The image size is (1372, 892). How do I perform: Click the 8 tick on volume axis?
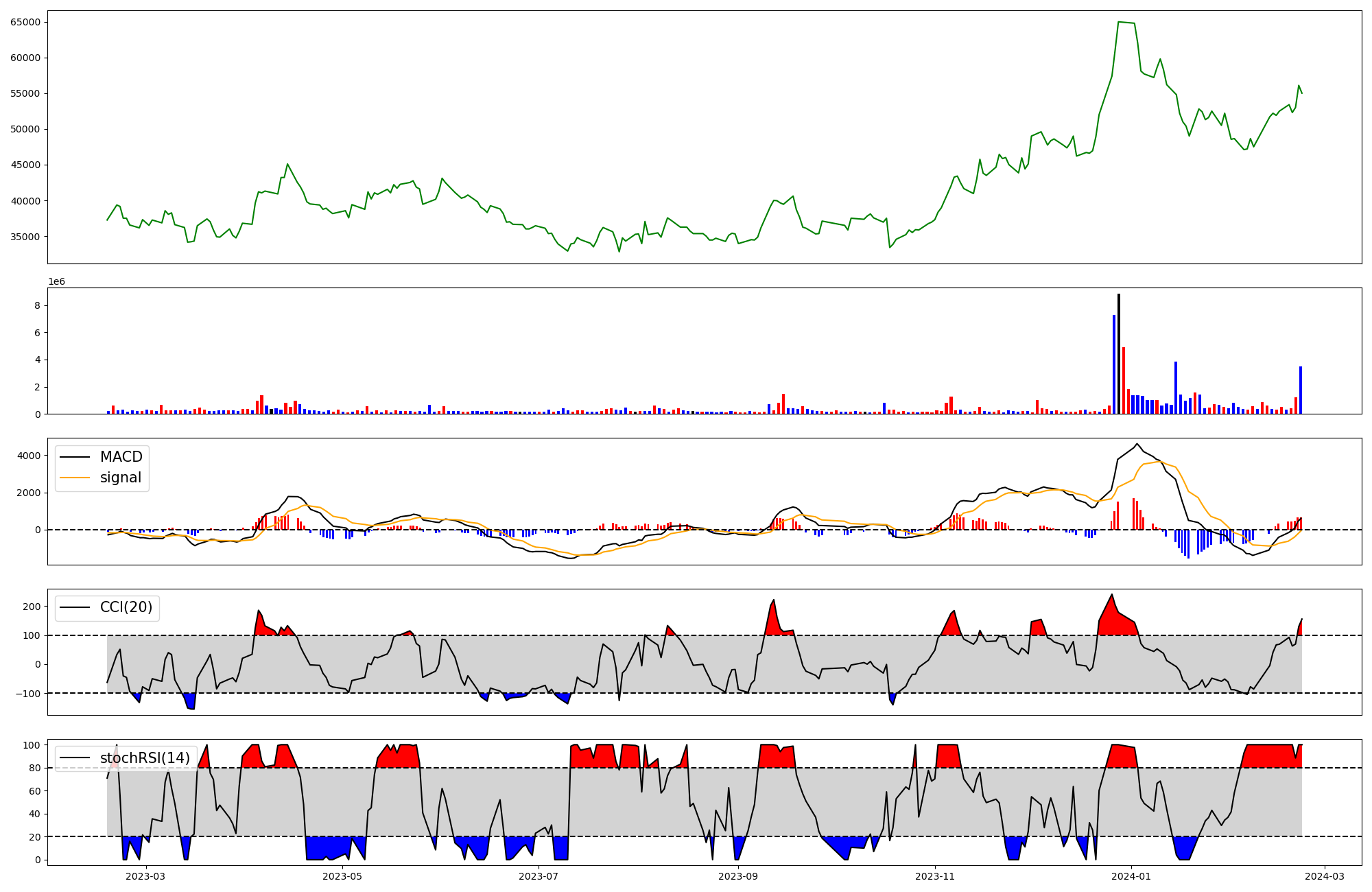tap(38, 305)
